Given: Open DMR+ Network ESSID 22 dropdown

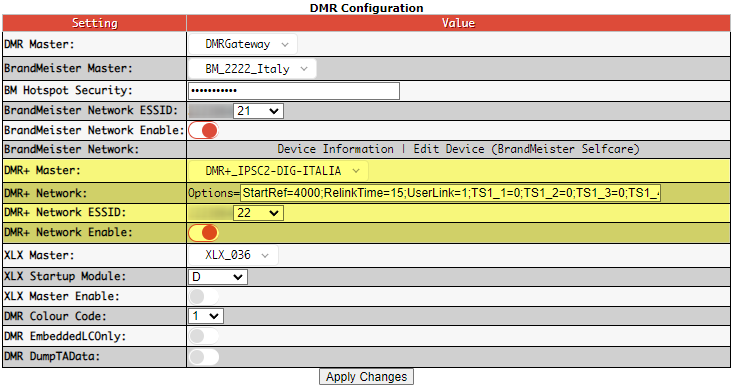Looking at the screenshot, I should 258,213.
